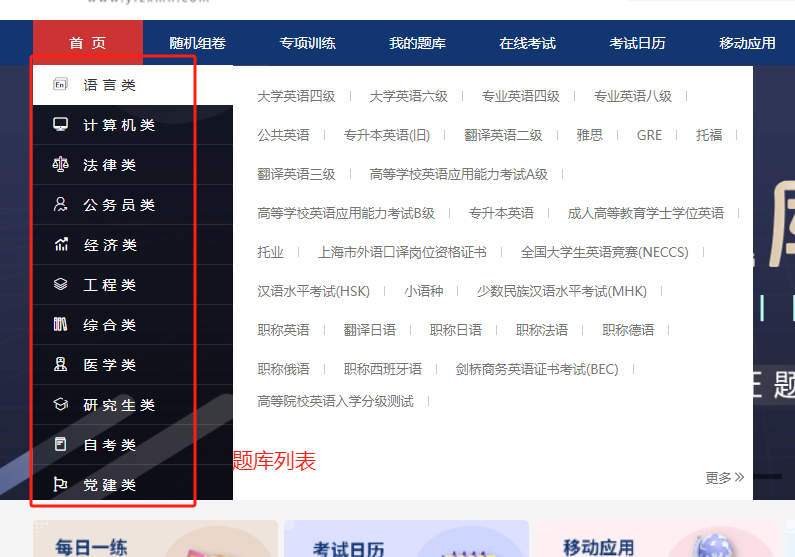
Task: Open the 首页 nav tab
Action: (x=88, y=43)
